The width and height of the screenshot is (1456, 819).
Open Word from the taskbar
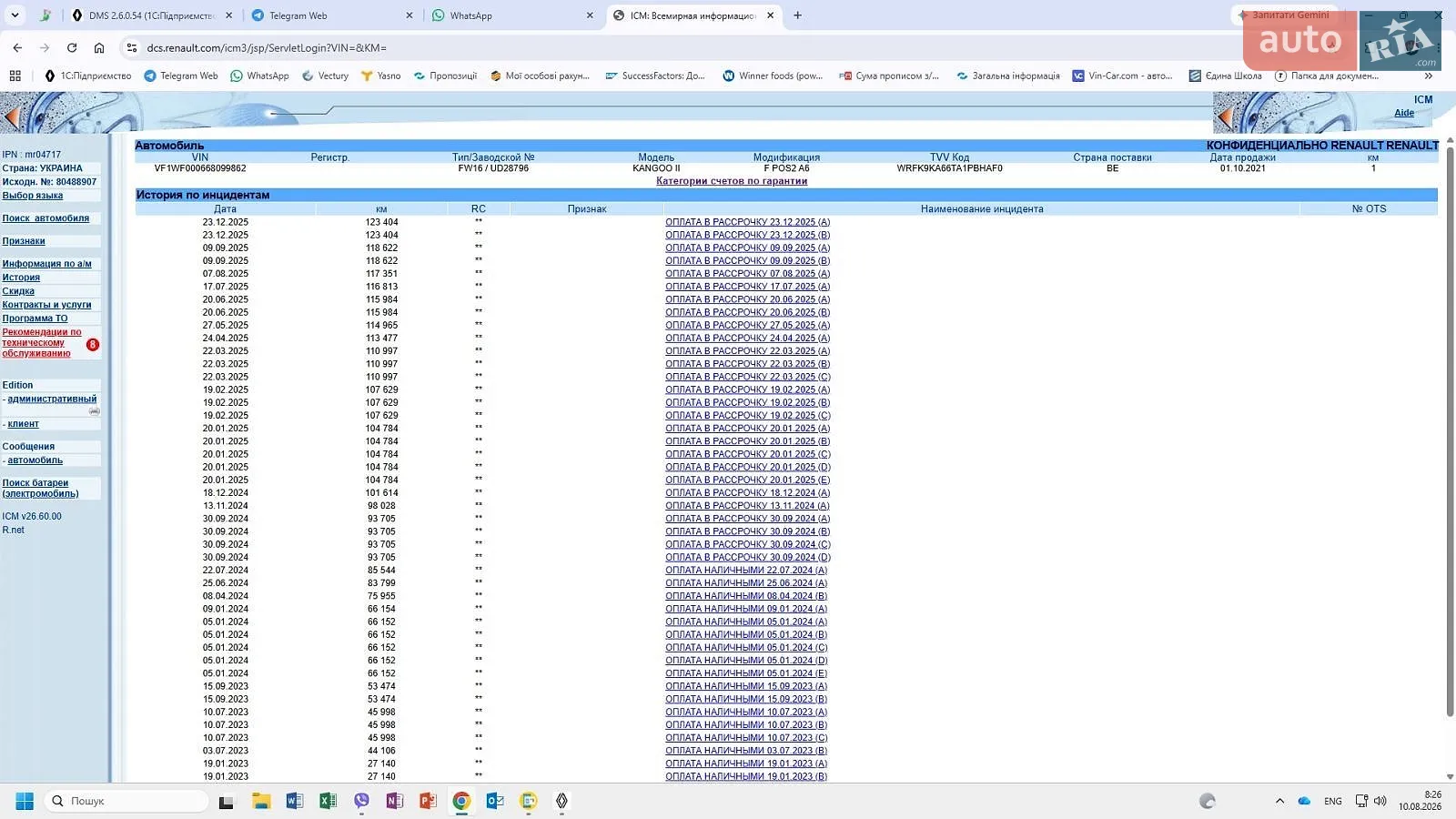pyautogui.click(x=295, y=801)
